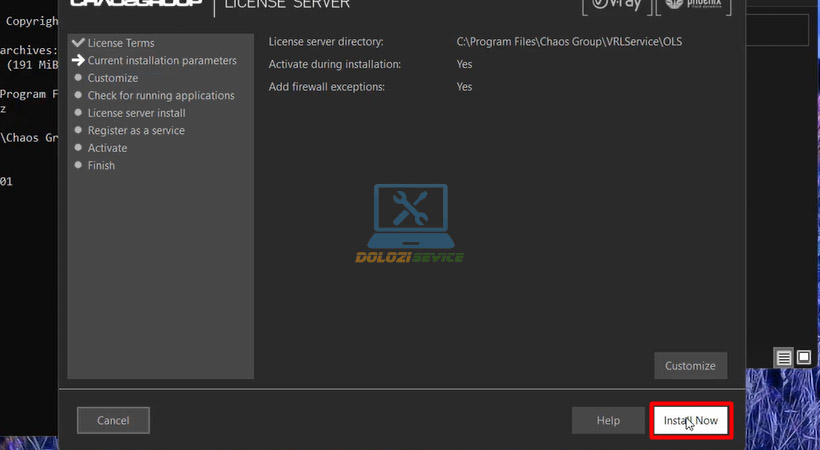This screenshot has height=450, width=820.
Task: Click the blue laptop wrench watermark
Action: coord(409,215)
